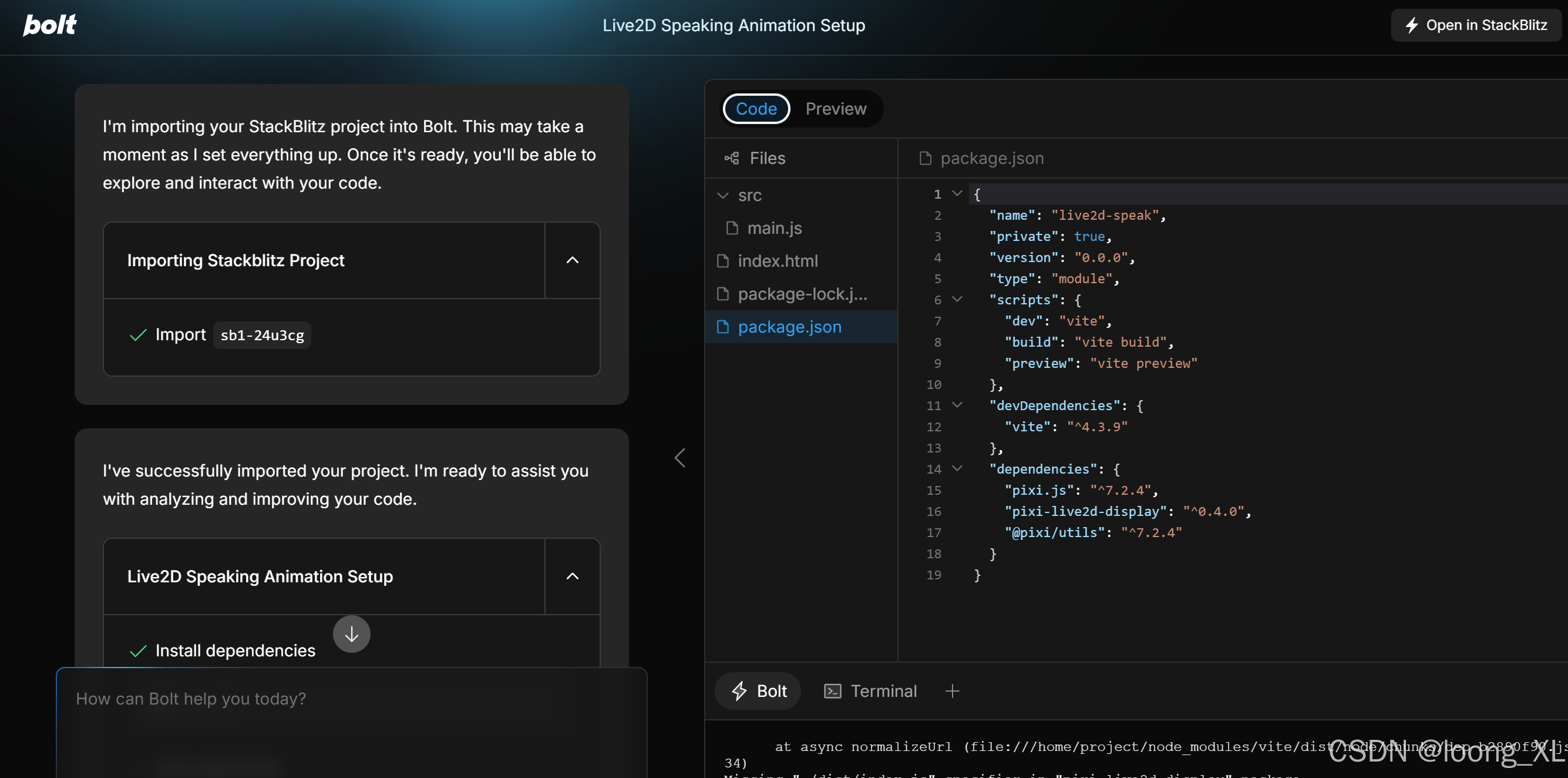Select package.json in file tree
Image resolution: width=1568 pixels, height=778 pixels.
[801, 327]
